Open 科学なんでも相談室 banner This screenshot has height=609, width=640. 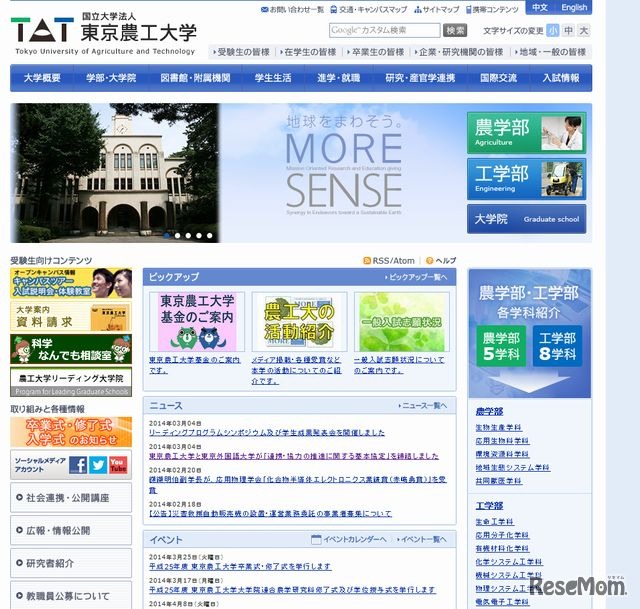(x=71, y=349)
